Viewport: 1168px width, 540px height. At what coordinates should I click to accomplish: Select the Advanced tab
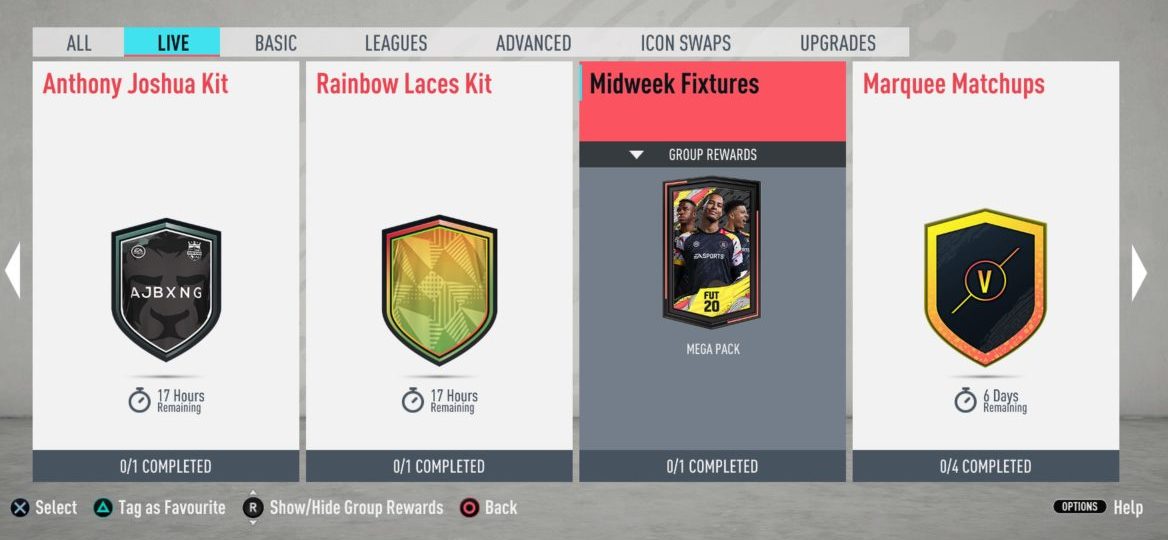pyautogui.click(x=533, y=43)
